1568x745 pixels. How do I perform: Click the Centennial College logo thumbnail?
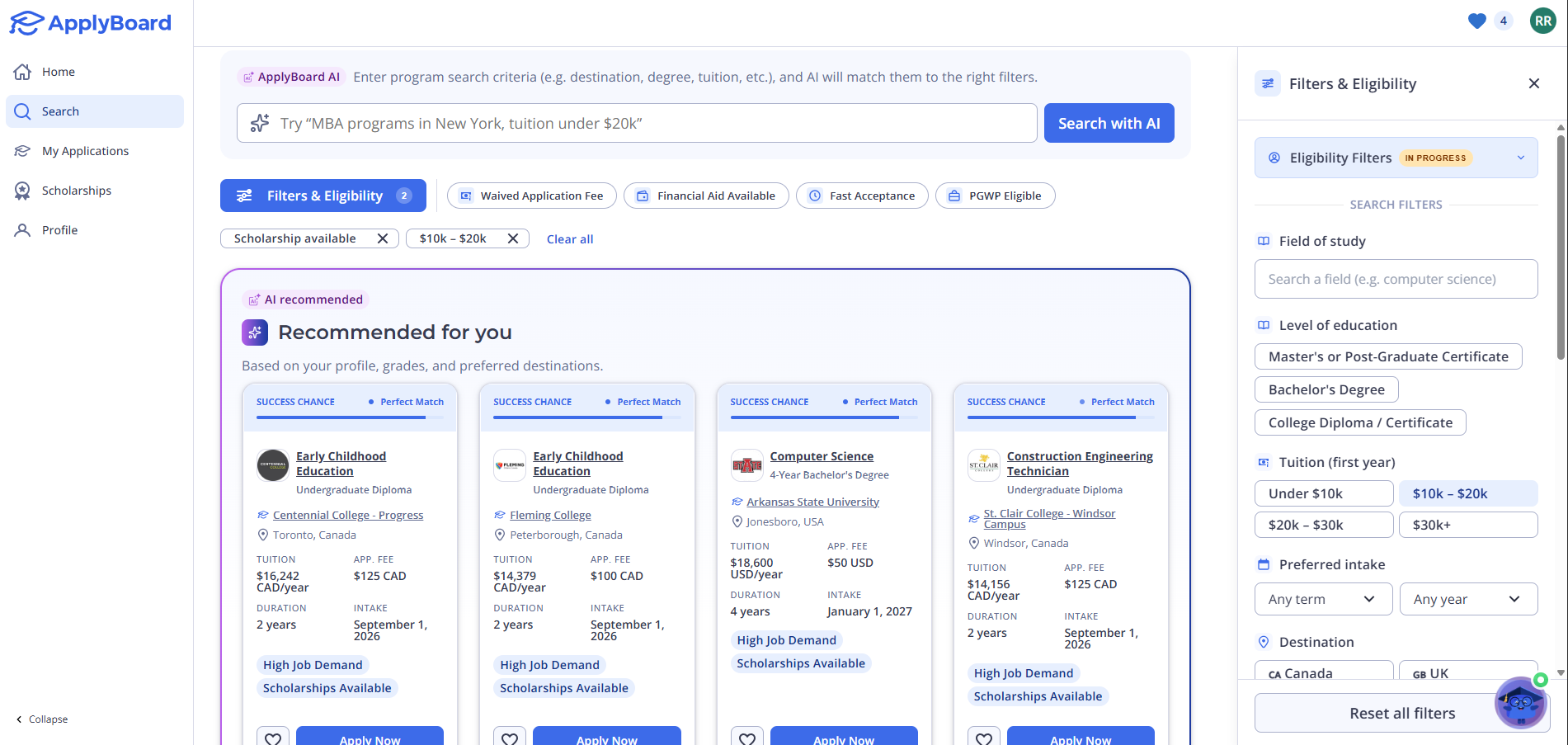[x=272, y=464]
